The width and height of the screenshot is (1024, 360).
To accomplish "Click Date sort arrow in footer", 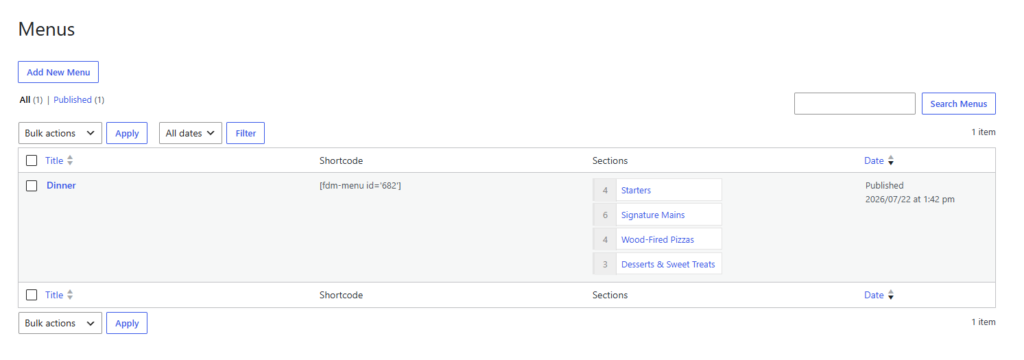I will tap(890, 295).
